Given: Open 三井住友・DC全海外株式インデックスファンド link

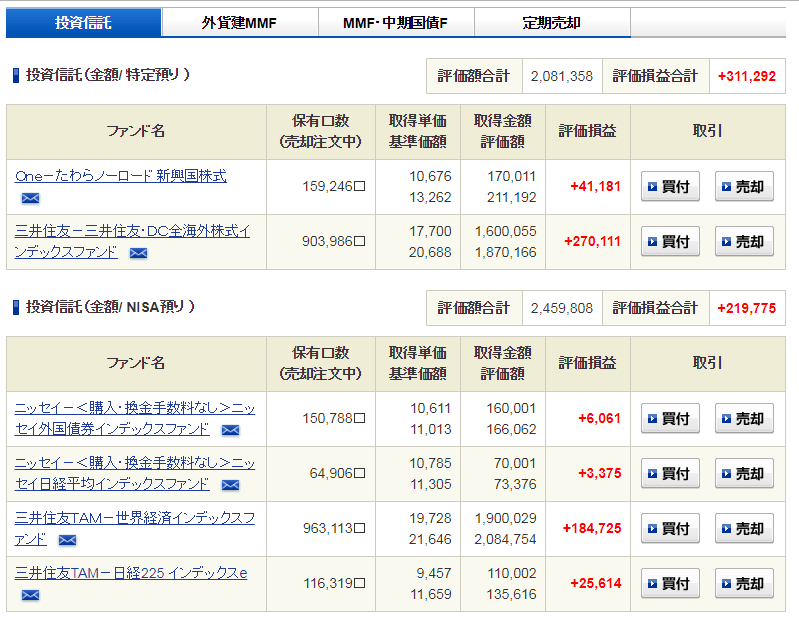Looking at the screenshot, I should [x=132, y=241].
